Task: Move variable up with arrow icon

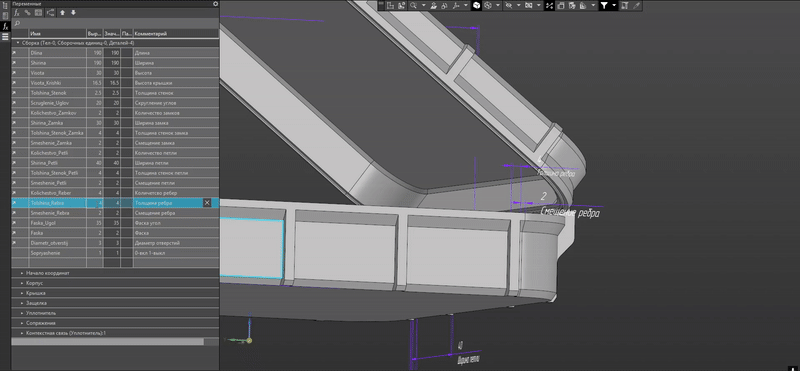Action: [x=62, y=13]
